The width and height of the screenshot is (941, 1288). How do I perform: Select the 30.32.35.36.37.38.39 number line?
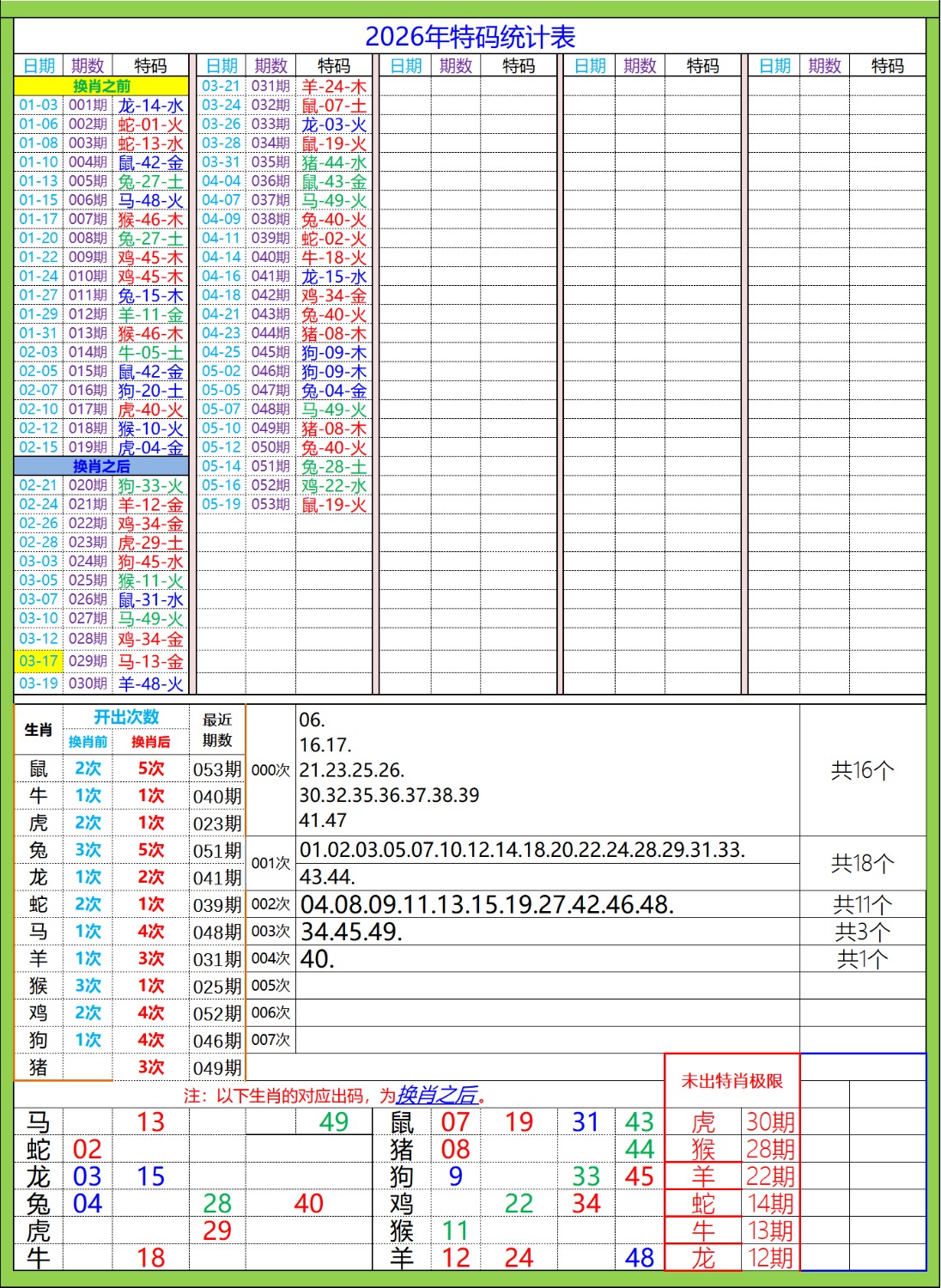click(x=389, y=795)
